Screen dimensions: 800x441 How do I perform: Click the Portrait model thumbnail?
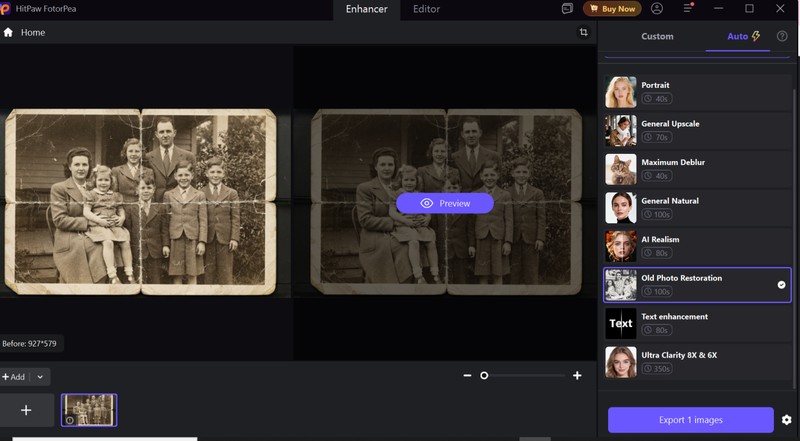(x=620, y=92)
